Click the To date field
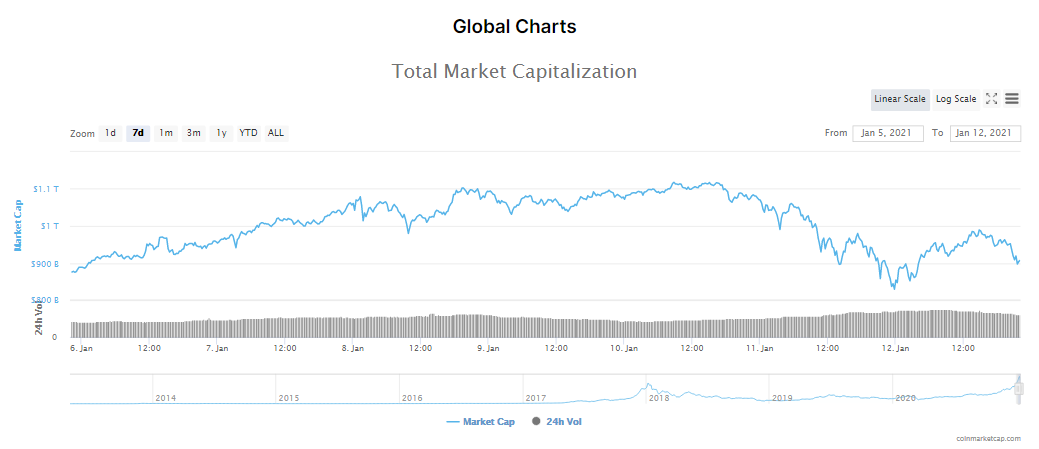The image size is (1039, 449). [x=985, y=133]
